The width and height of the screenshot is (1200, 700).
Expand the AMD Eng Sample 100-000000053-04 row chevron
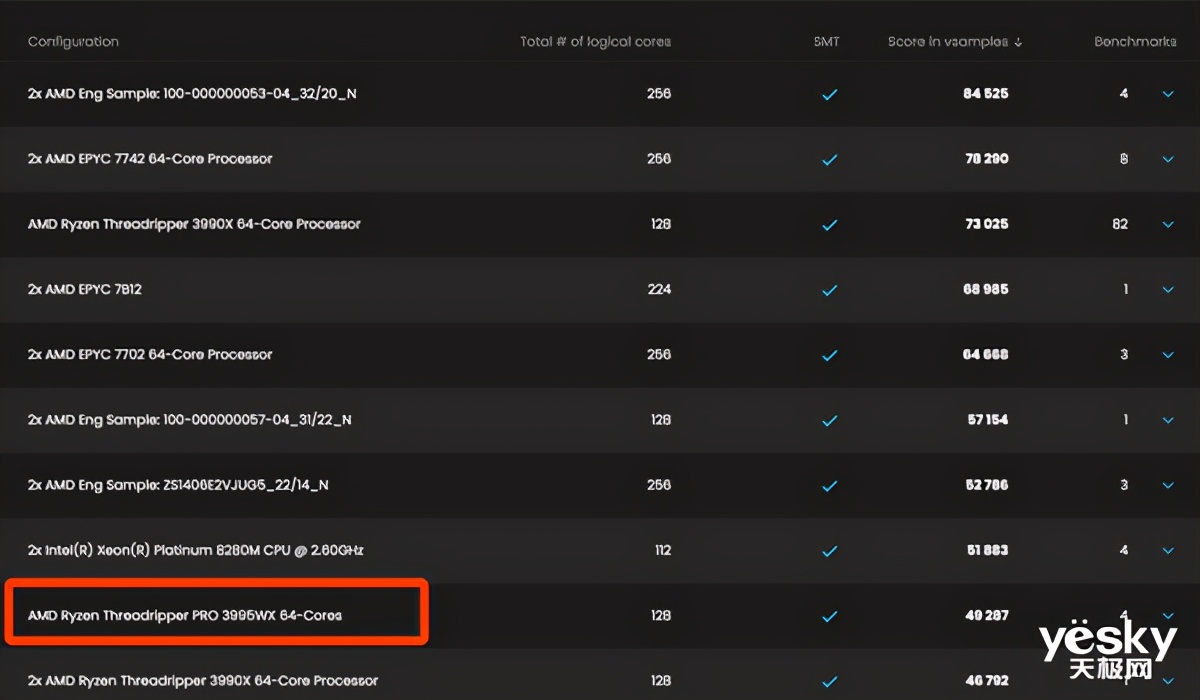(1167, 94)
